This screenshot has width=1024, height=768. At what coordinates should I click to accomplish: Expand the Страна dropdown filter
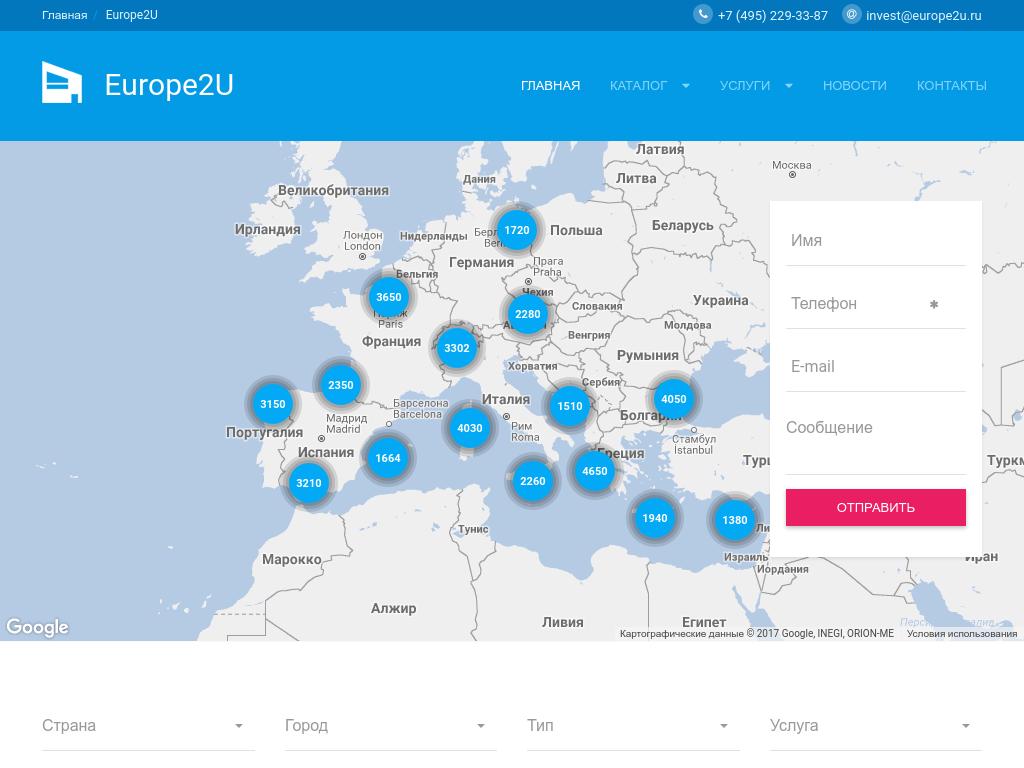(148, 726)
